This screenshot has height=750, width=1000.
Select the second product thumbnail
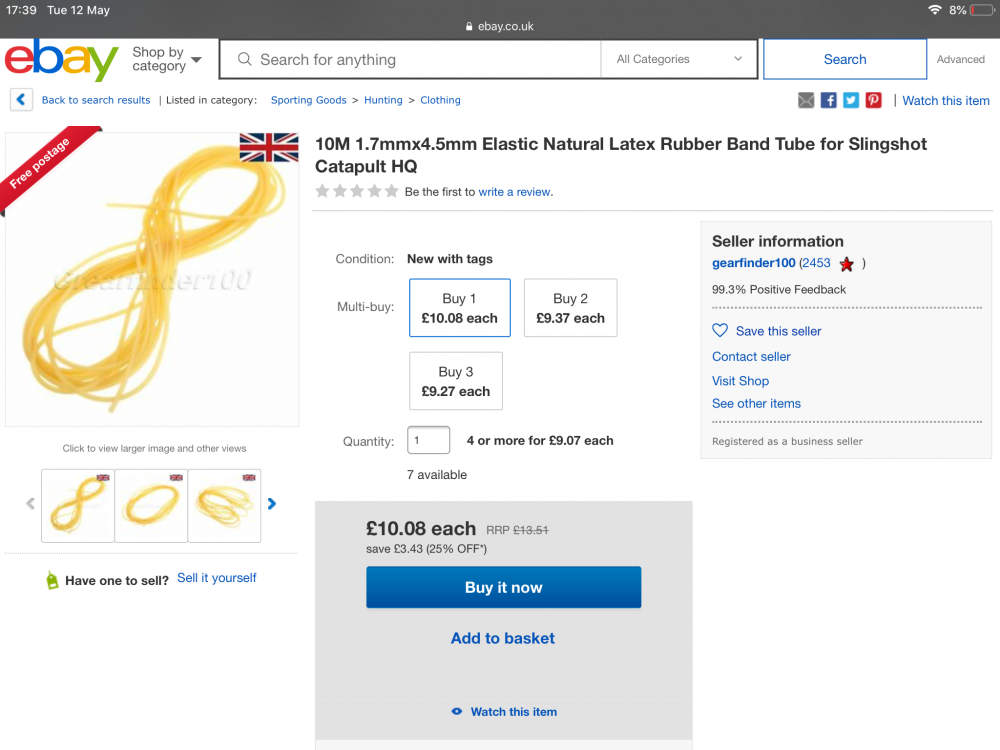tap(151, 506)
